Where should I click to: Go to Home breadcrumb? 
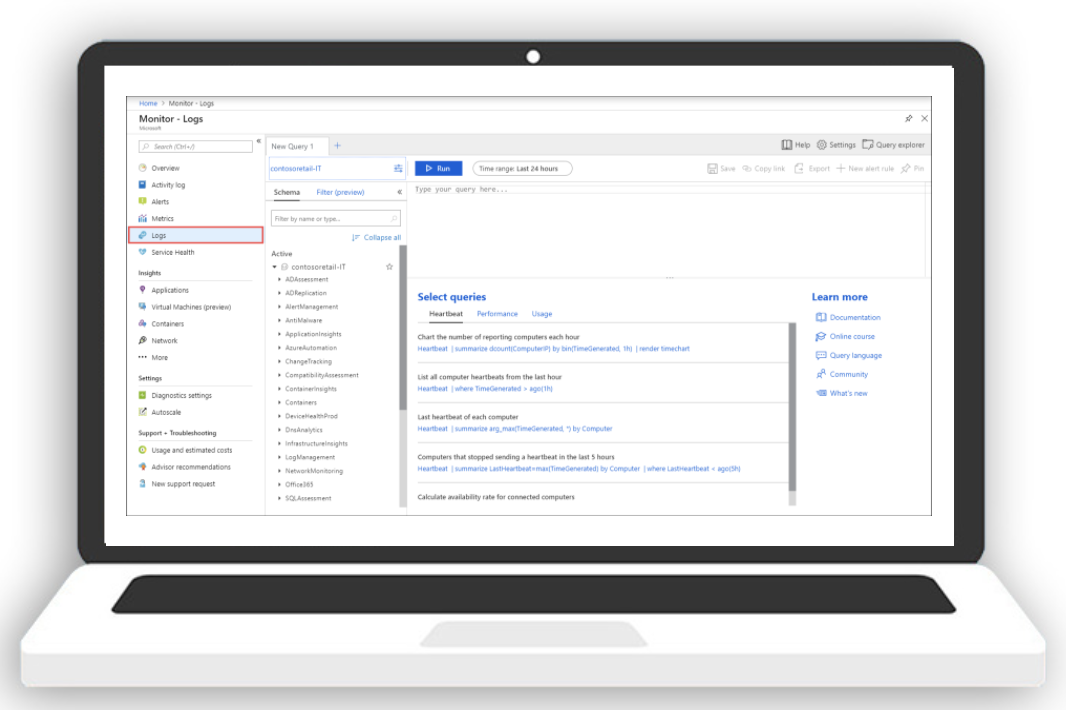click(148, 103)
